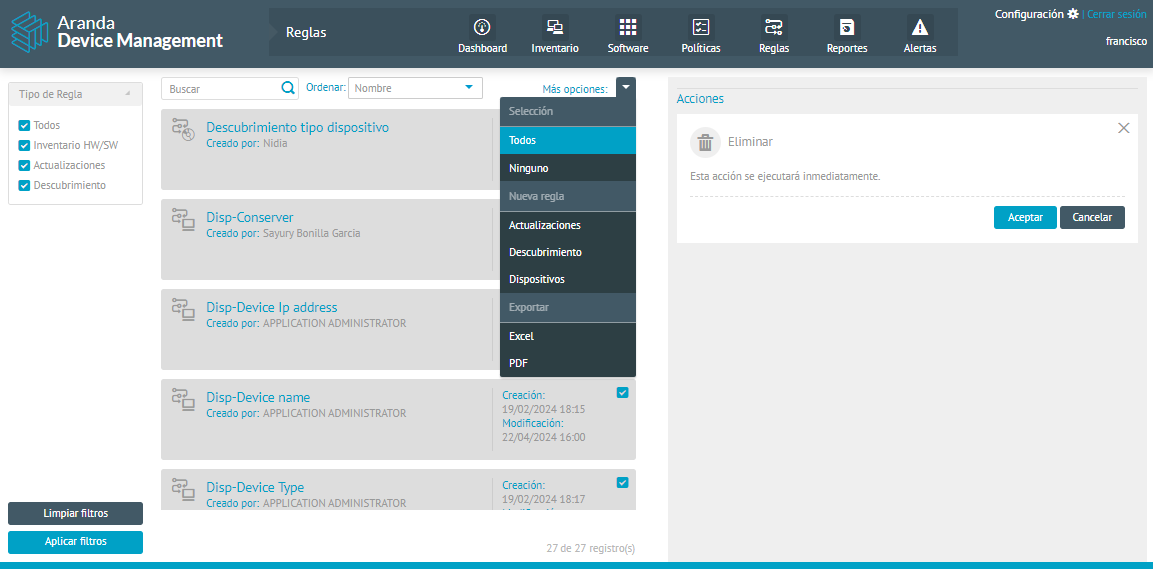Click the 27 de 27 registro(s) count

590,548
